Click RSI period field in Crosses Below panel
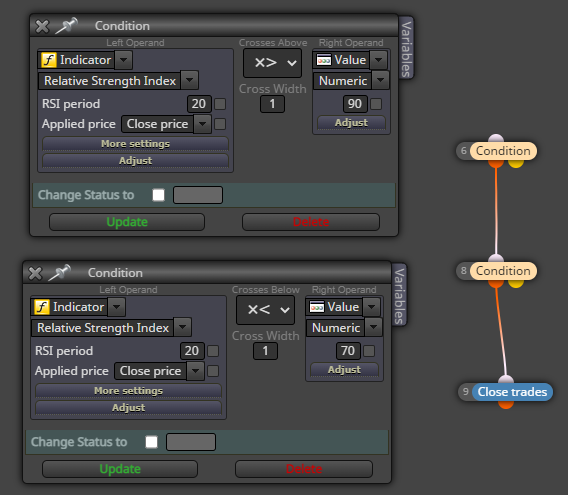This screenshot has width=568, height=495. (x=192, y=351)
